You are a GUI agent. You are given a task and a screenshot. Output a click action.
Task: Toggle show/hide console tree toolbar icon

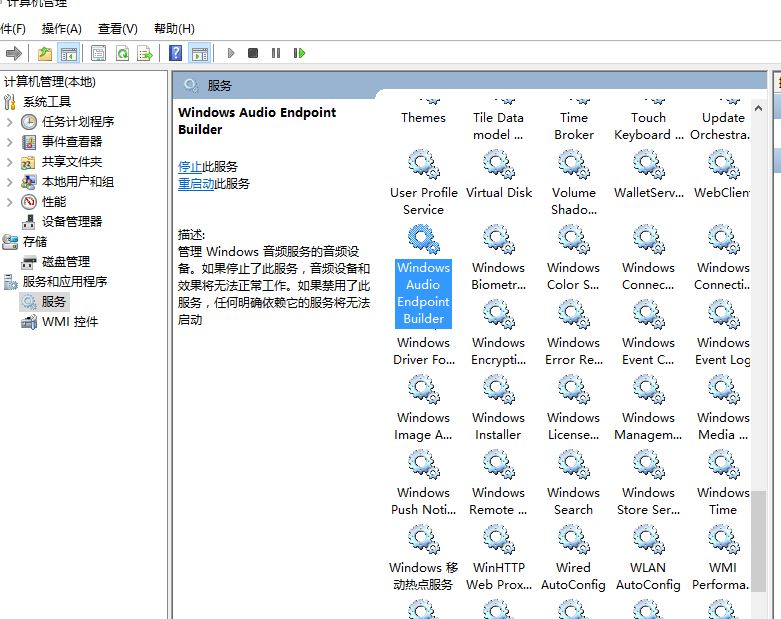69,53
